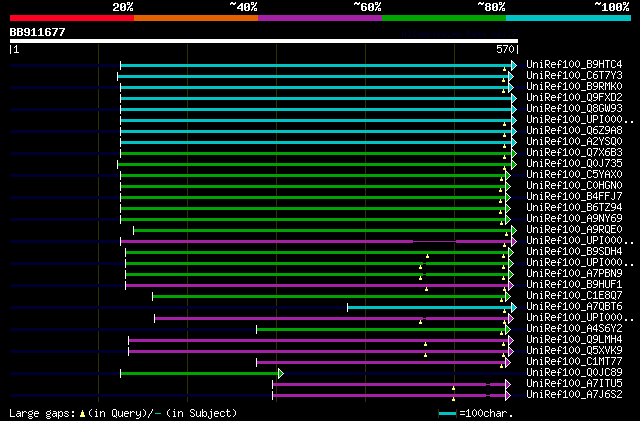Open the UniRef100_B9HTC4 hit label
This screenshot has height=421, width=640.
click(x=574, y=65)
